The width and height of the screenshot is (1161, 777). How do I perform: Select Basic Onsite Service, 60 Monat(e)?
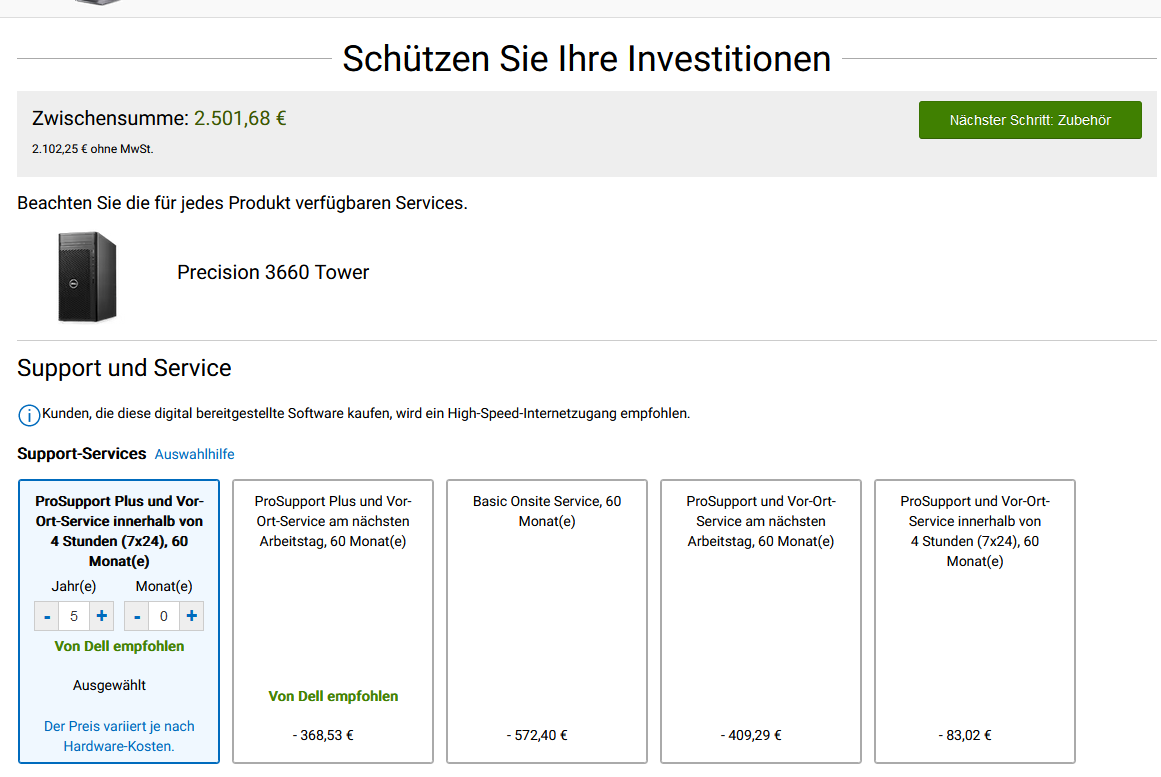(x=546, y=620)
